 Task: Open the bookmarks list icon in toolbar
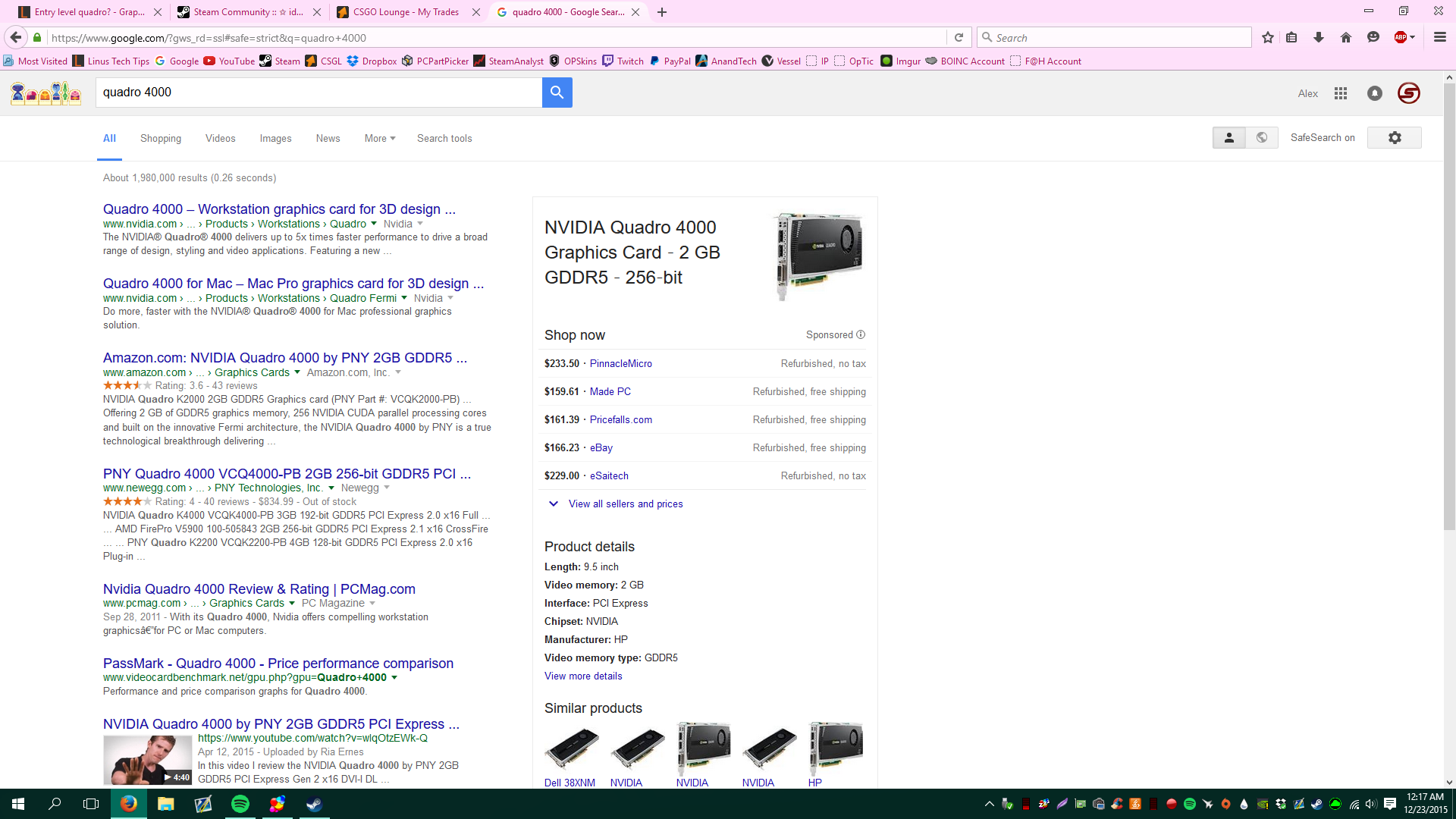point(1291,37)
